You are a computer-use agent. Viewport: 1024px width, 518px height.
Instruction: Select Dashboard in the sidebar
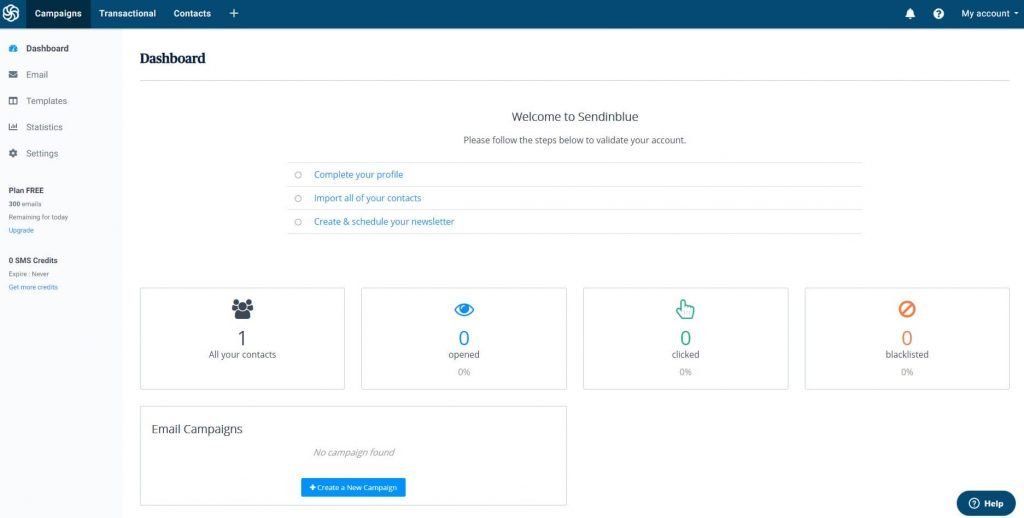47,48
